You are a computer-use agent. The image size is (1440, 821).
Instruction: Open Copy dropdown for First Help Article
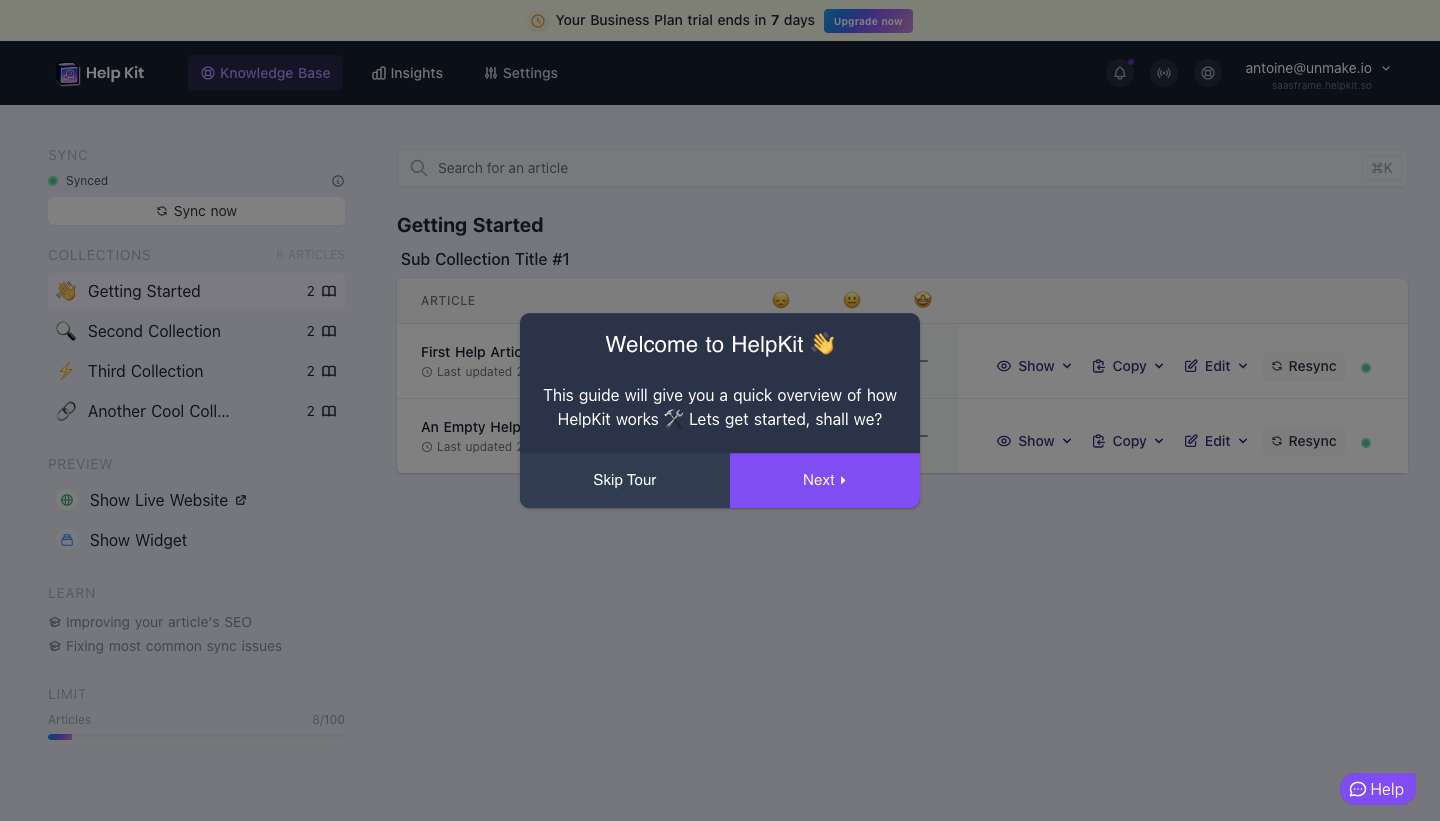(1128, 366)
